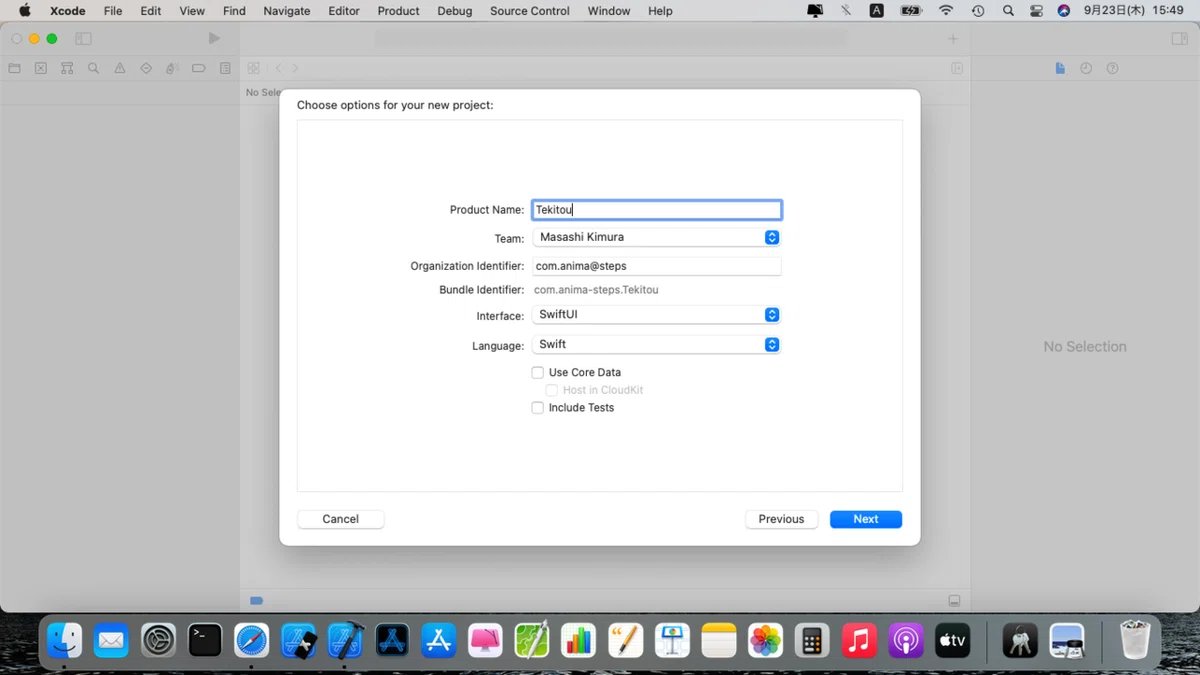Click the Product Name field containing Tekitou
1200x675 pixels.
pos(657,210)
